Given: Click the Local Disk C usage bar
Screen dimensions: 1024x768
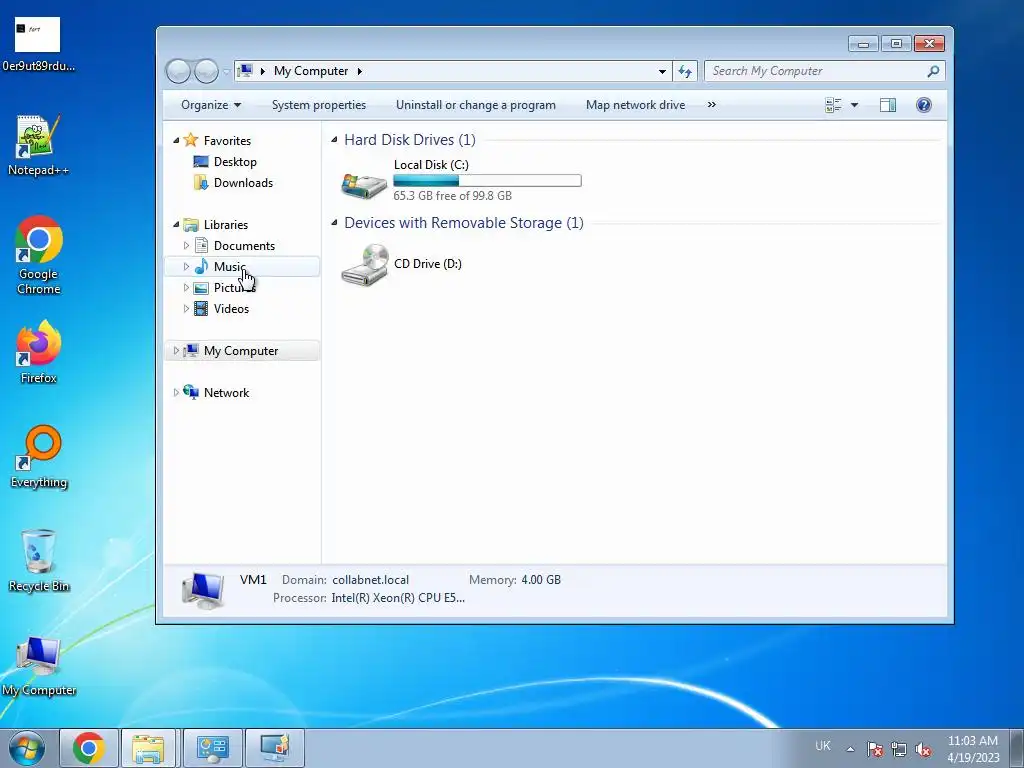Looking at the screenshot, I should tap(487, 181).
